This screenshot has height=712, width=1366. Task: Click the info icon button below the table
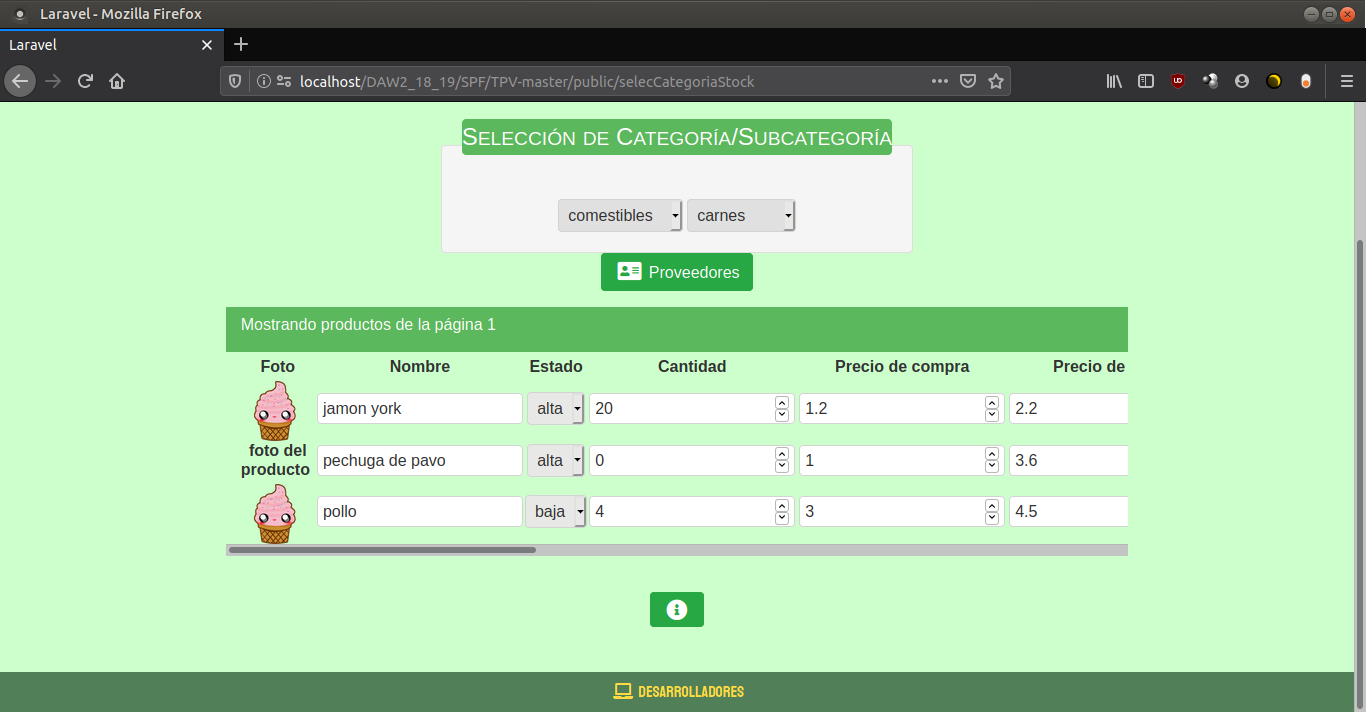(676, 609)
